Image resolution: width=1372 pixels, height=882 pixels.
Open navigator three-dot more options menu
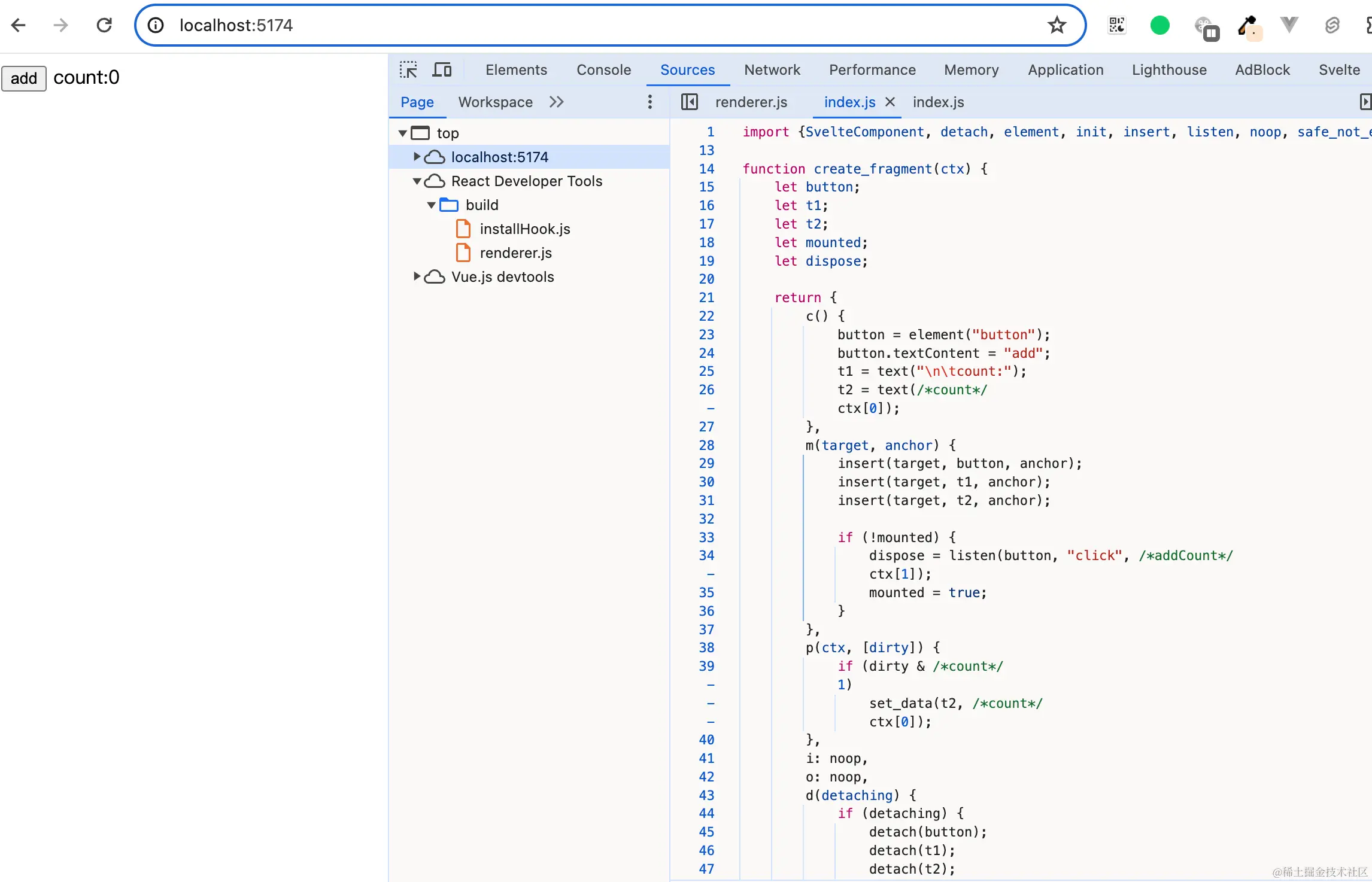[x=649, y=102]
